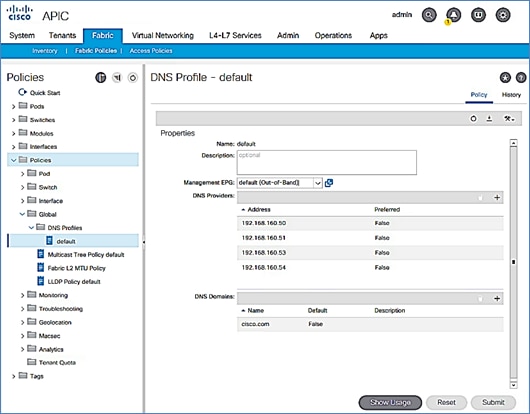Image resolution: width=530 pixels, height=414 pixels.
Task: Click the Tenant Quota folder icon
Action: (x=31, y=362)
